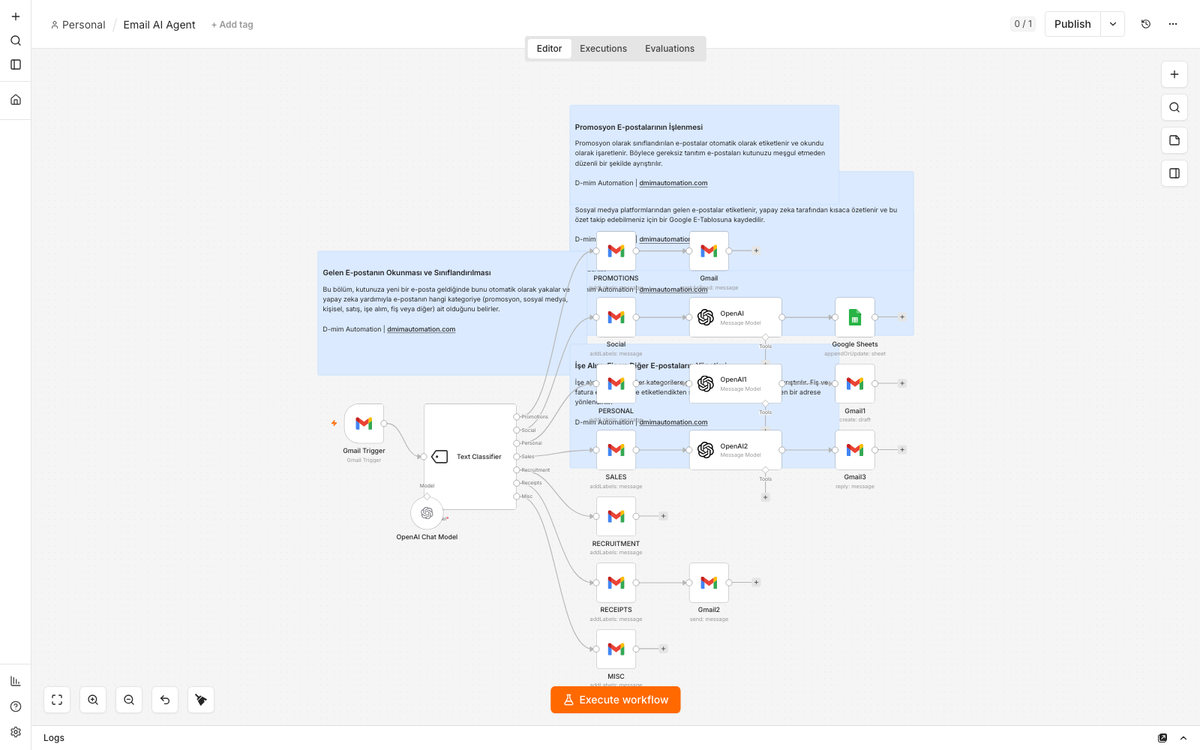Select the PERSONAL Gmail node
The height and width of the screenshot is (750, 1200).
pos(616,384)
